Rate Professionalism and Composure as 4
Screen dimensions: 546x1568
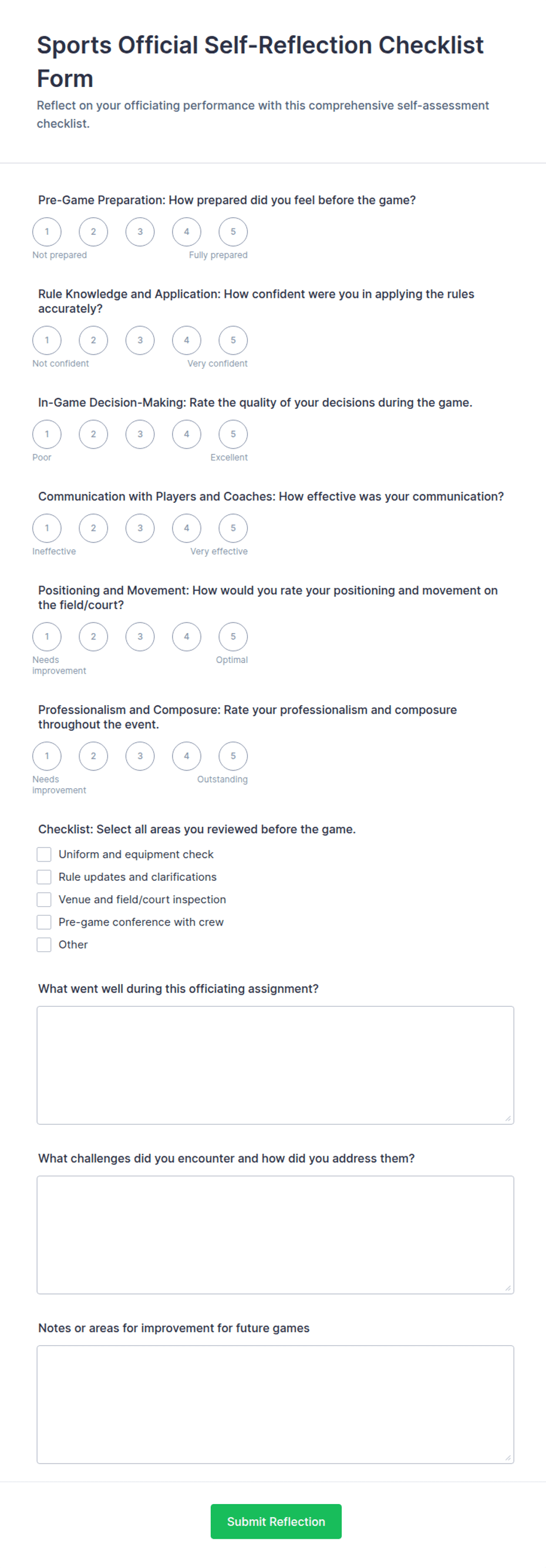186,756
